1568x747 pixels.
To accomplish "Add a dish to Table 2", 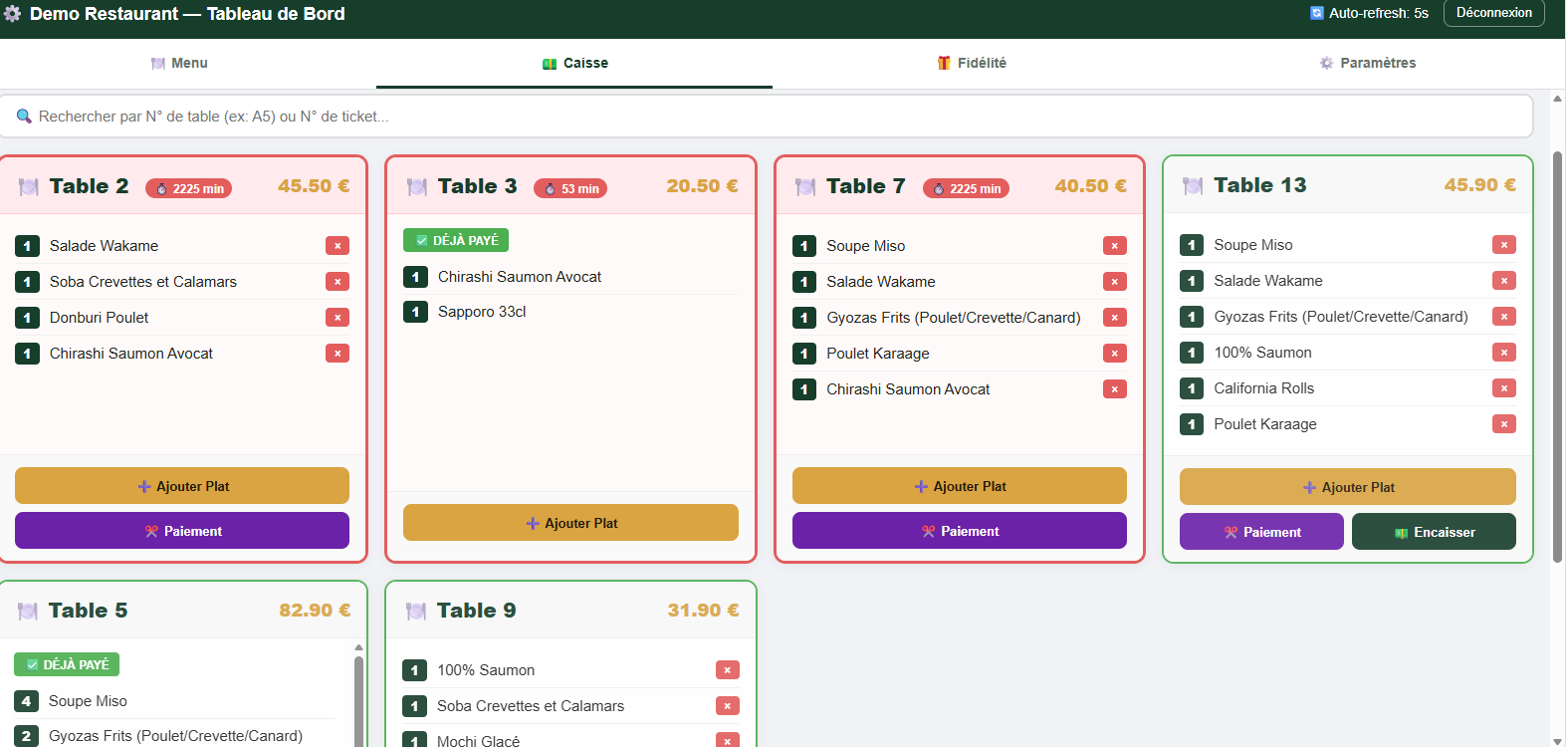I will (182, 486).
